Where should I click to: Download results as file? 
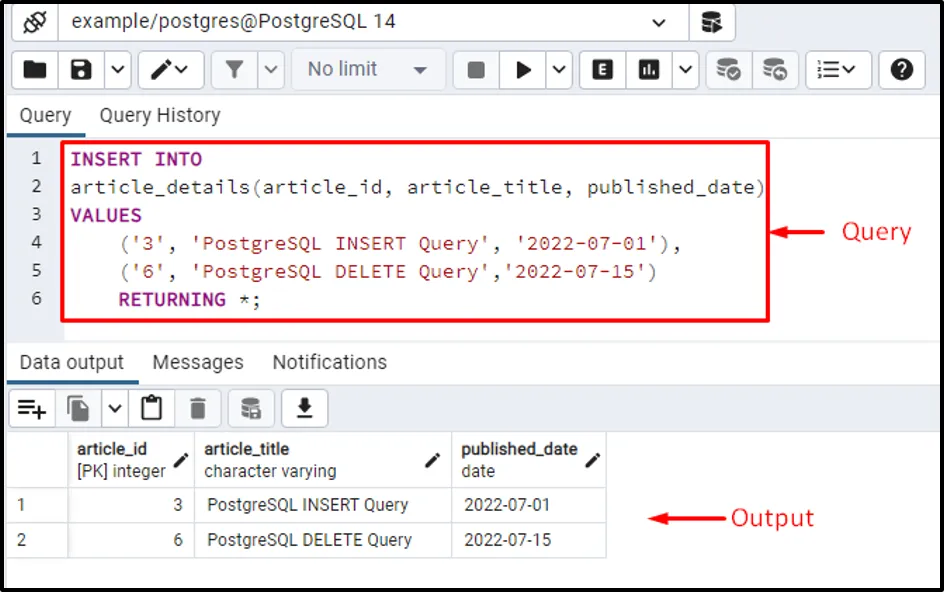[305, 408]
